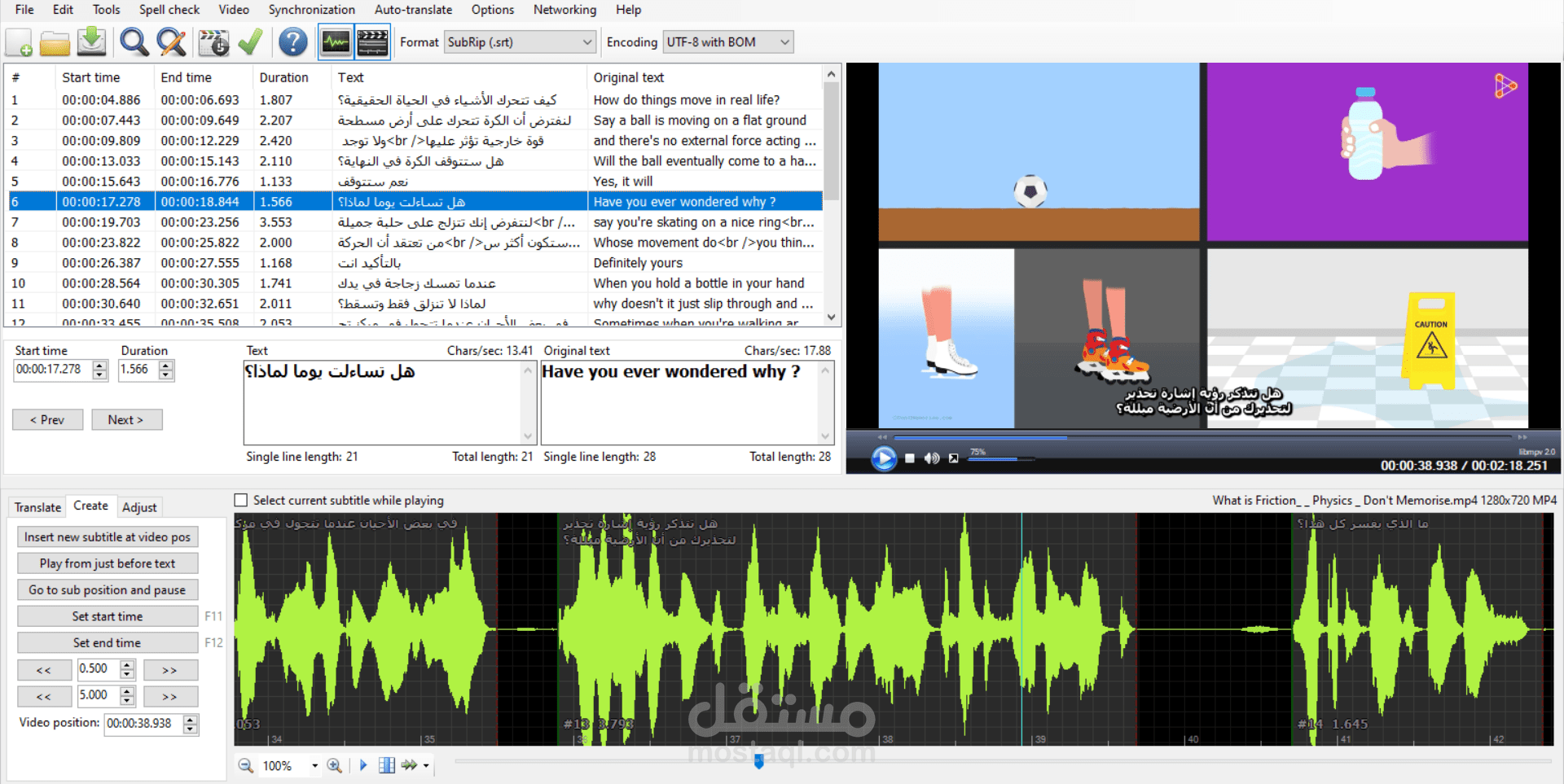Click Play from just before text
1564x784 pixels.
pos(108,563)
